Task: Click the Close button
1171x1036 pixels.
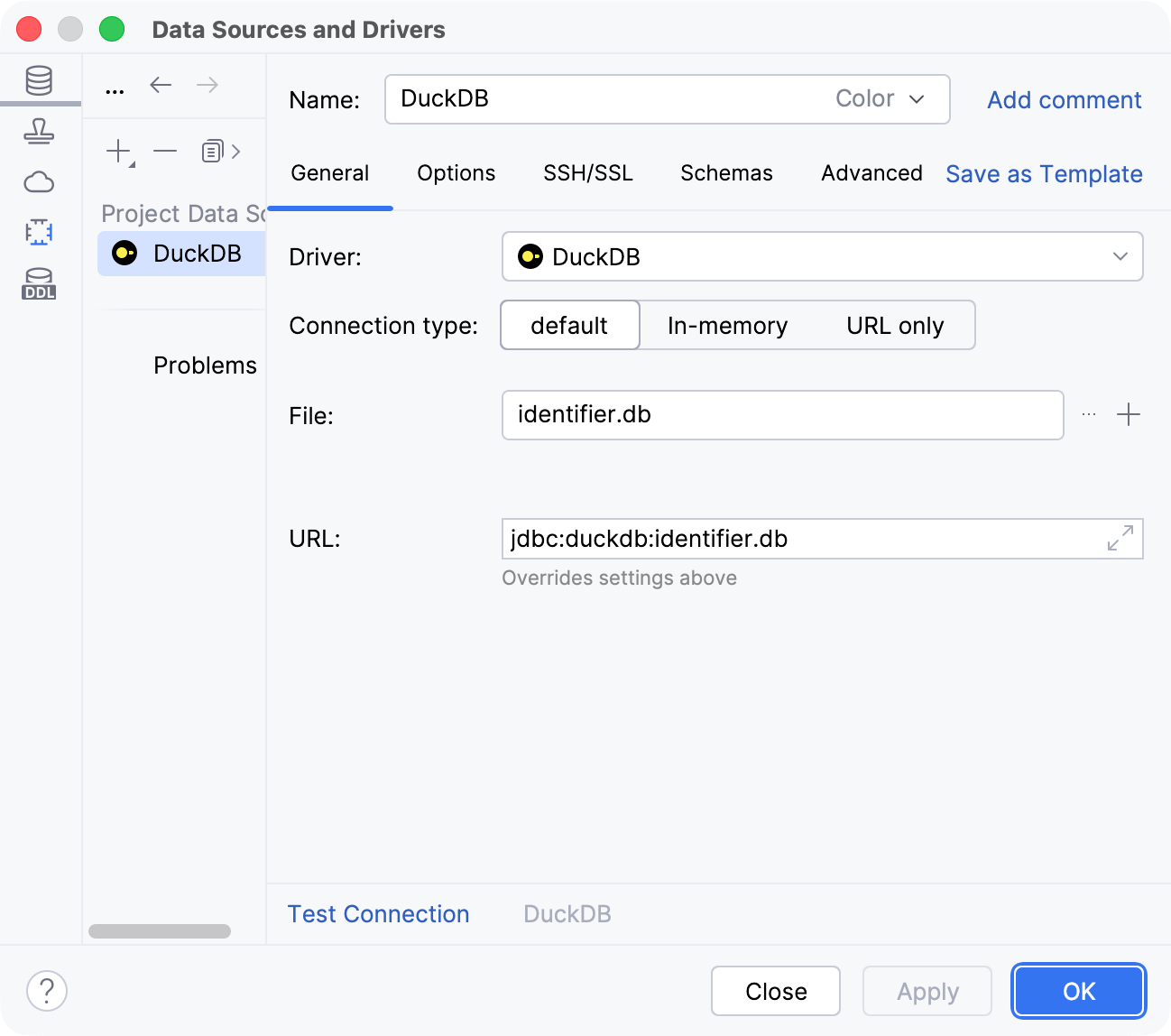Action: [776, 991]
